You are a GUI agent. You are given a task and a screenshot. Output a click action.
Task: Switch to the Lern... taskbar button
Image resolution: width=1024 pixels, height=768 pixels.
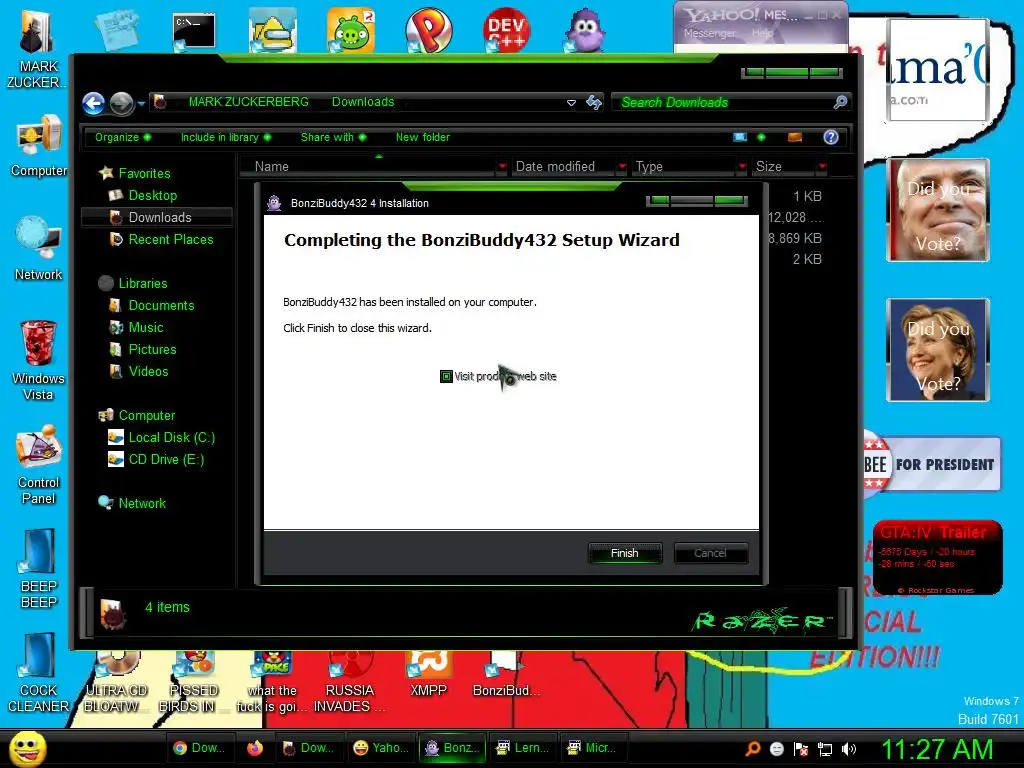tap(524, 748)
